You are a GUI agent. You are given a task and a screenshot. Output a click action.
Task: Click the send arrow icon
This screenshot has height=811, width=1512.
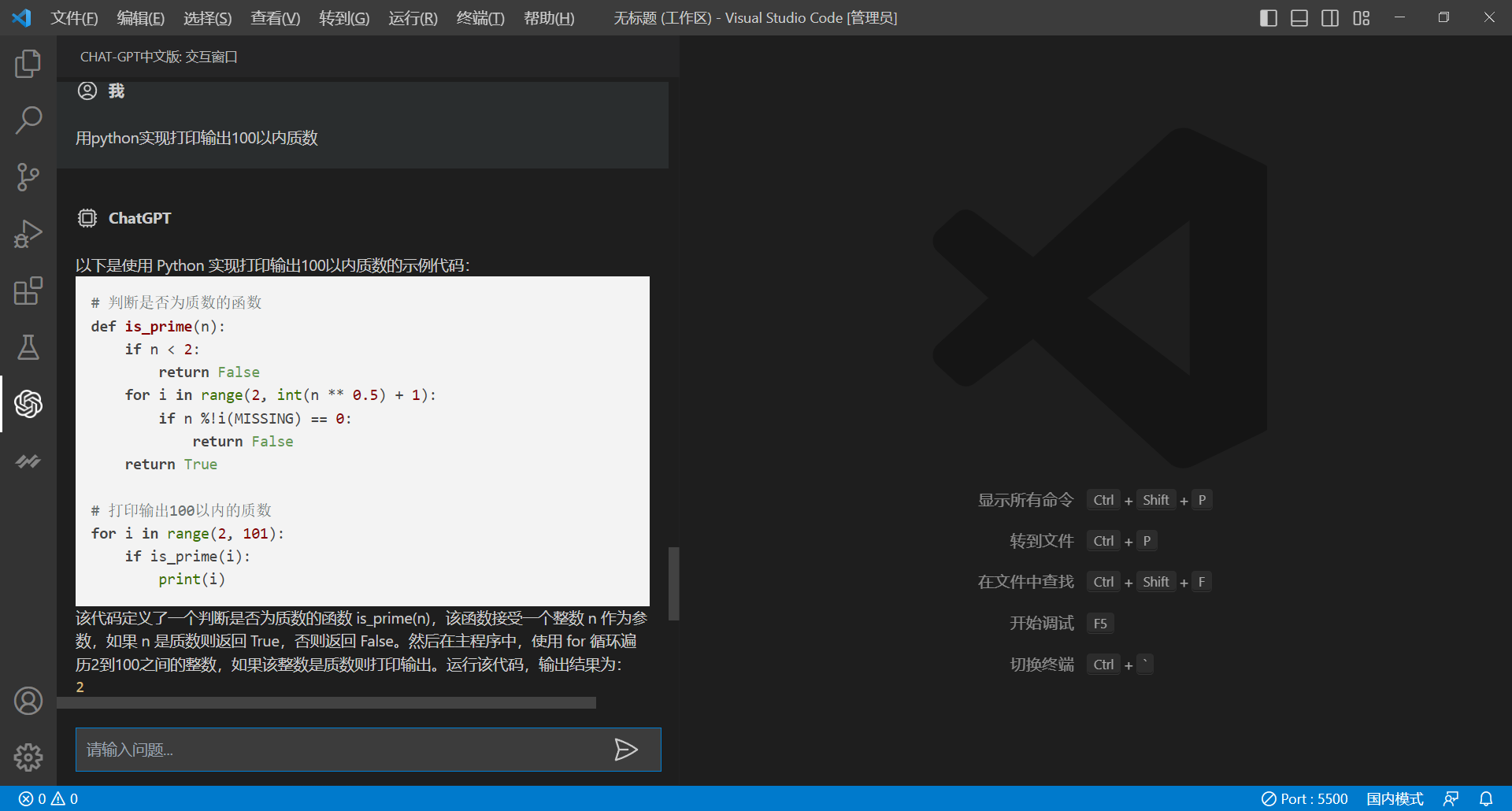[625, 750]
